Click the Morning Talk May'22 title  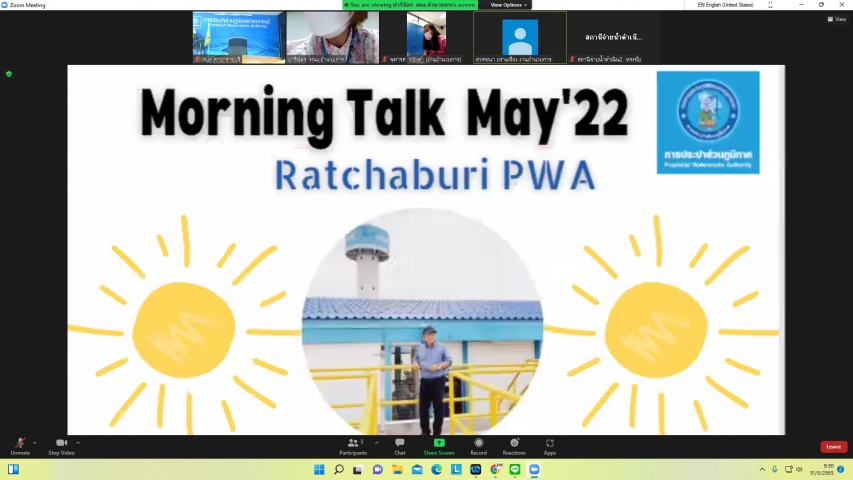pos(384,114)
